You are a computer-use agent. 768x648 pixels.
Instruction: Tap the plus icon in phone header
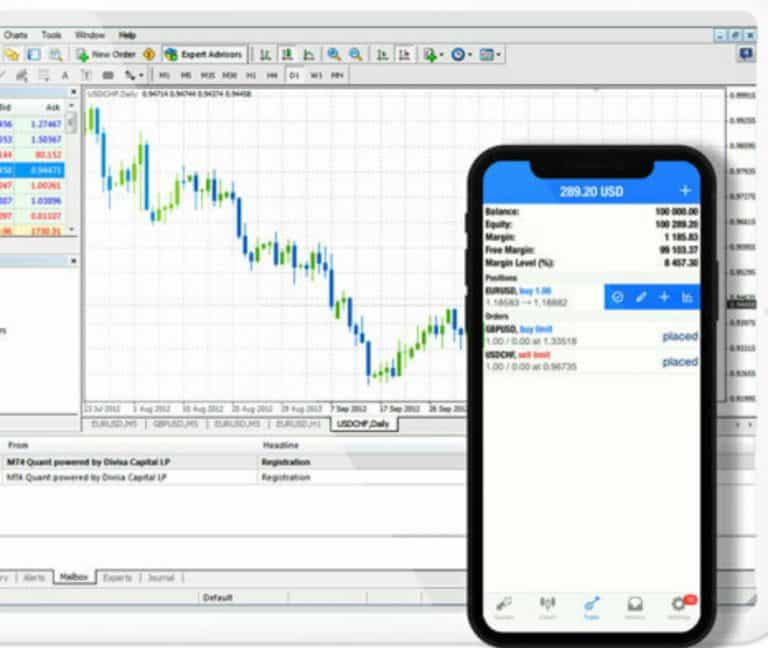pyautogui.click(x=685, y=190)
